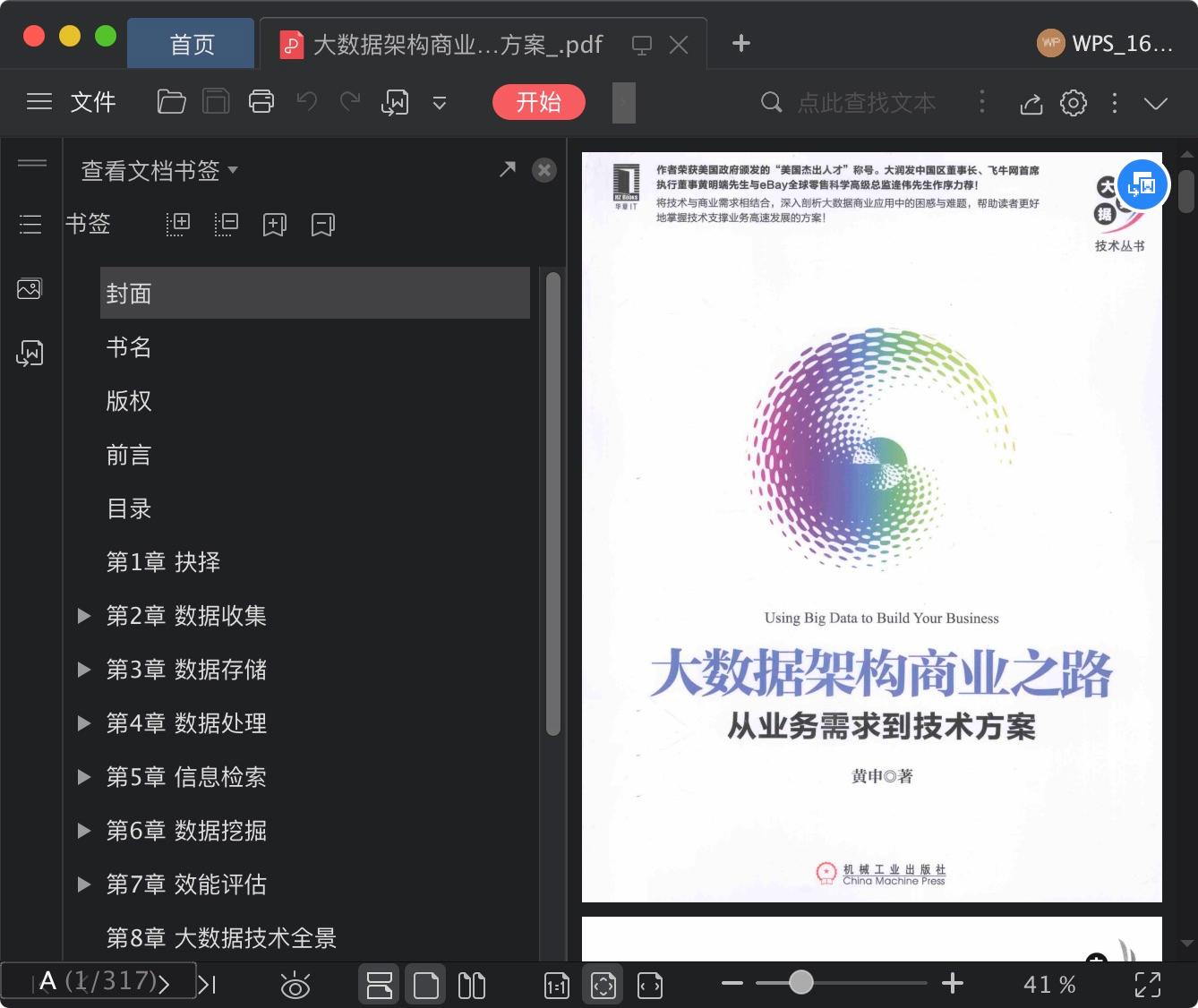Show thumbnails sidebar image icon
The height and width of the screenshot is (1008, 1198).
tap(30, 288)
